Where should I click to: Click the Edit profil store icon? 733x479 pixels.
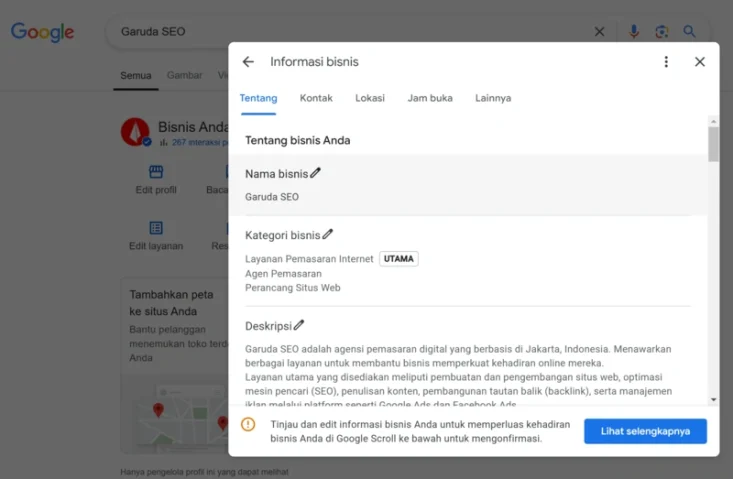click(156, 172)
